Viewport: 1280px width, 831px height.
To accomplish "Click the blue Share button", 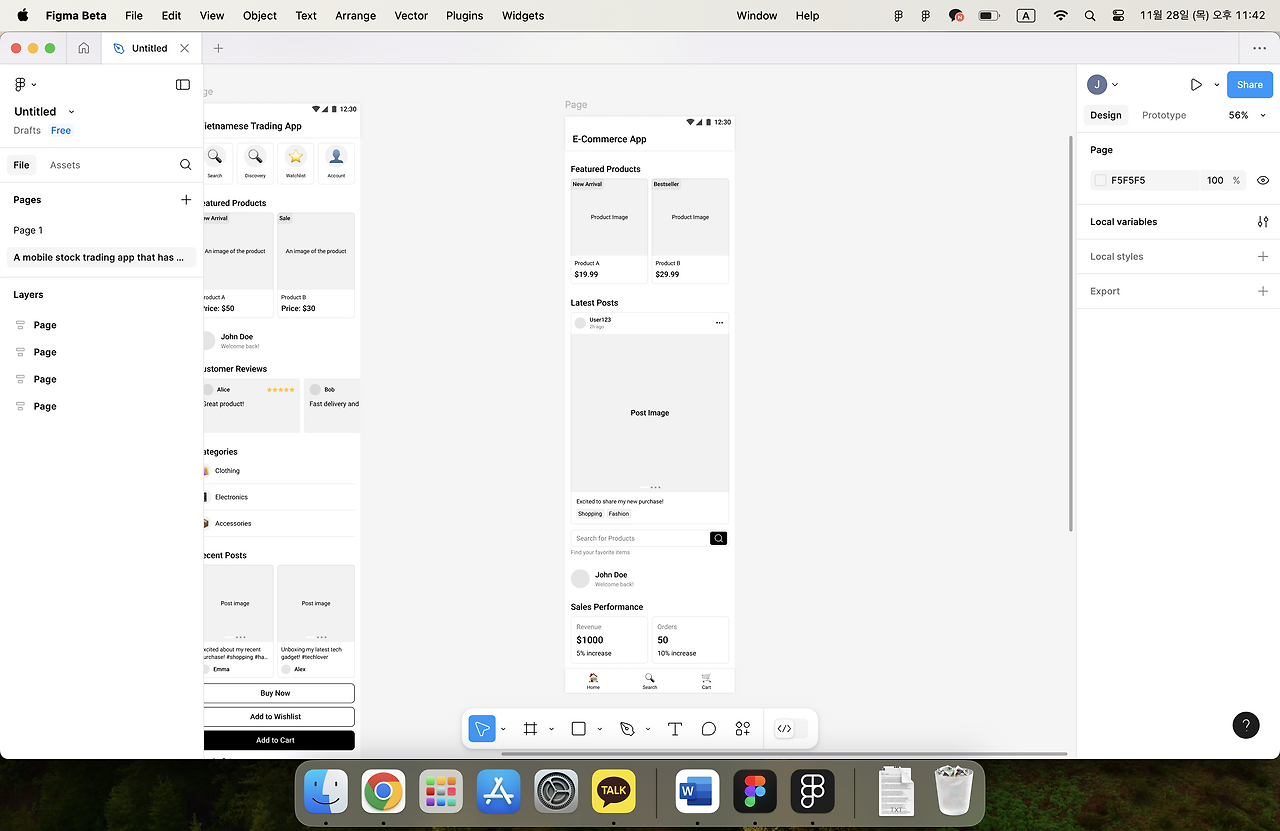I will 1250,85.
